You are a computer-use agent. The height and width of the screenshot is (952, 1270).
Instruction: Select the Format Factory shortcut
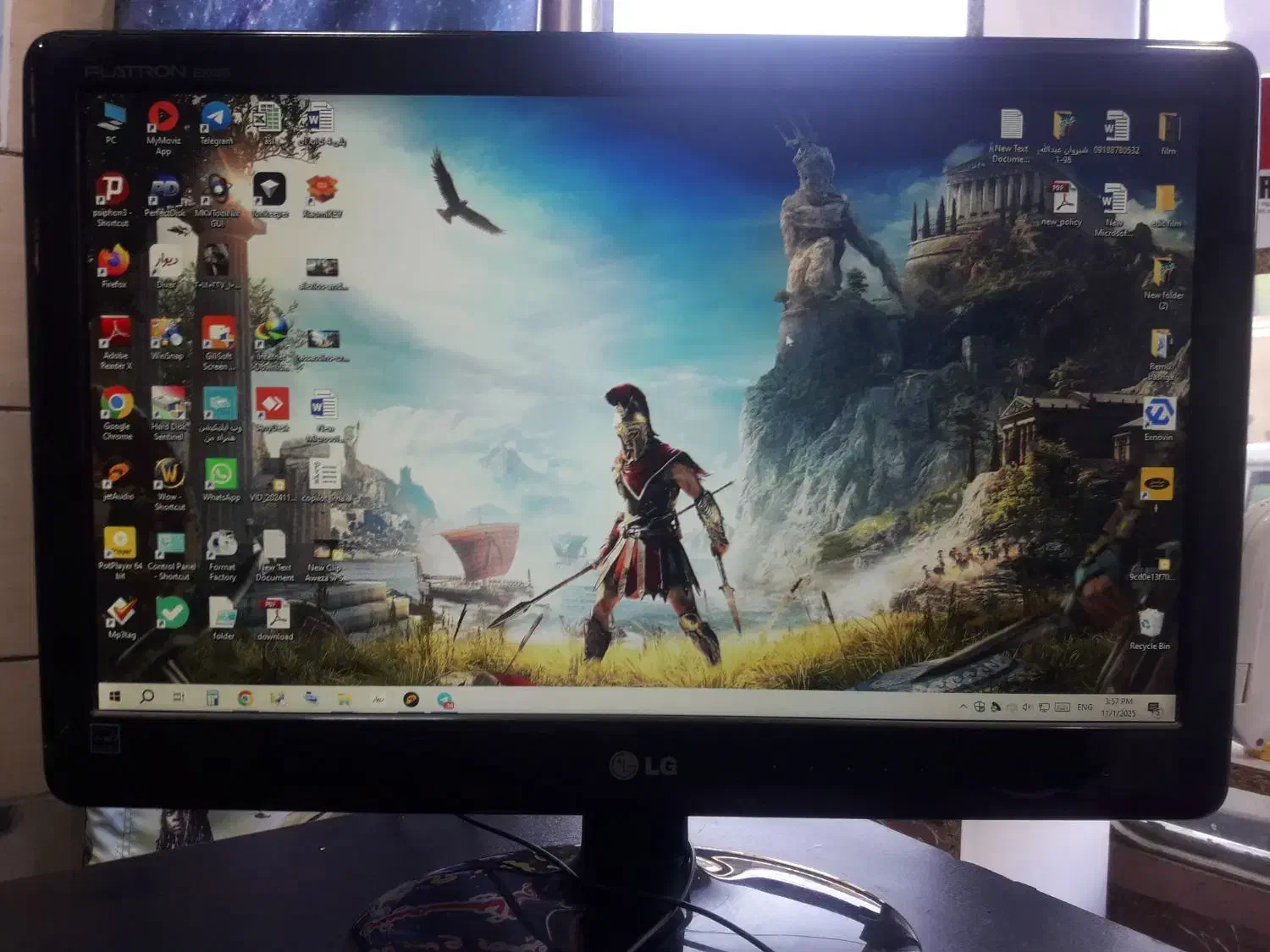tap(223, 556)
